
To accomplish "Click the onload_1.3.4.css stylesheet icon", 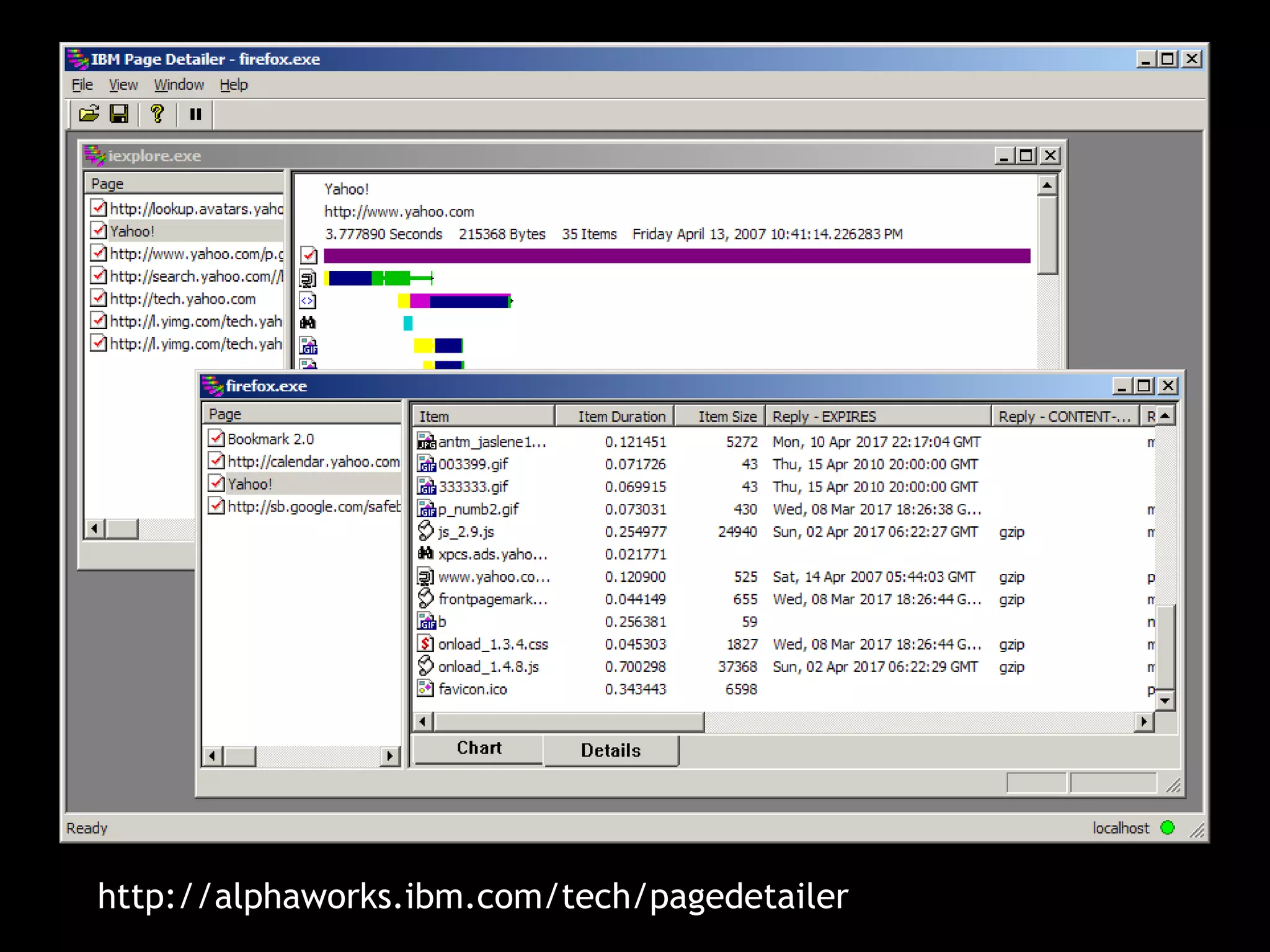I will tap(426, 644).
